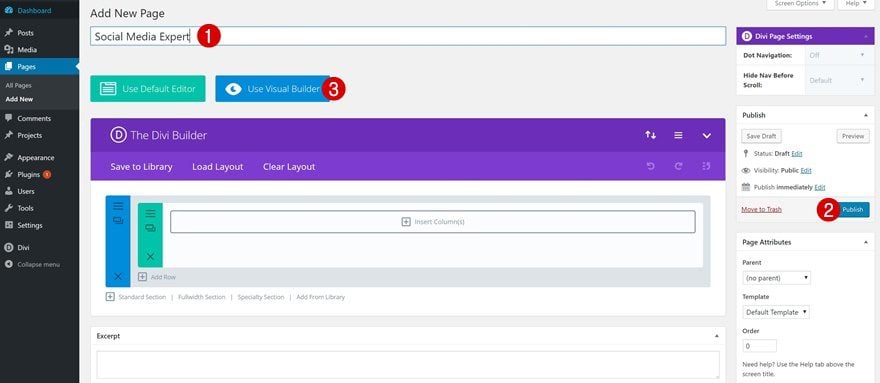This screenshot has height=383, width=880.
Task: Open Tools menu
Action: point(25,208)
